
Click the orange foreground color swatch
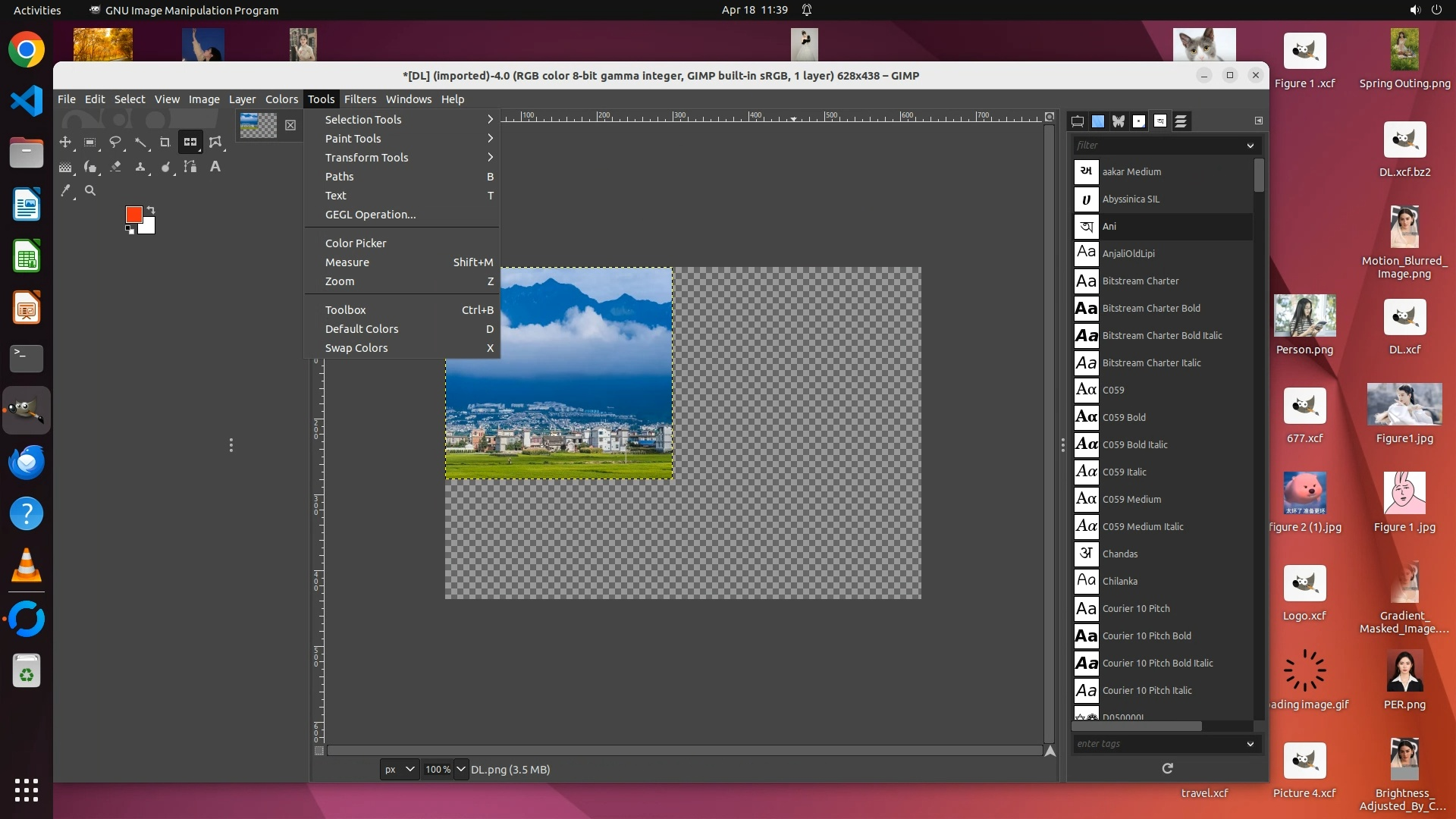(133, 215)
